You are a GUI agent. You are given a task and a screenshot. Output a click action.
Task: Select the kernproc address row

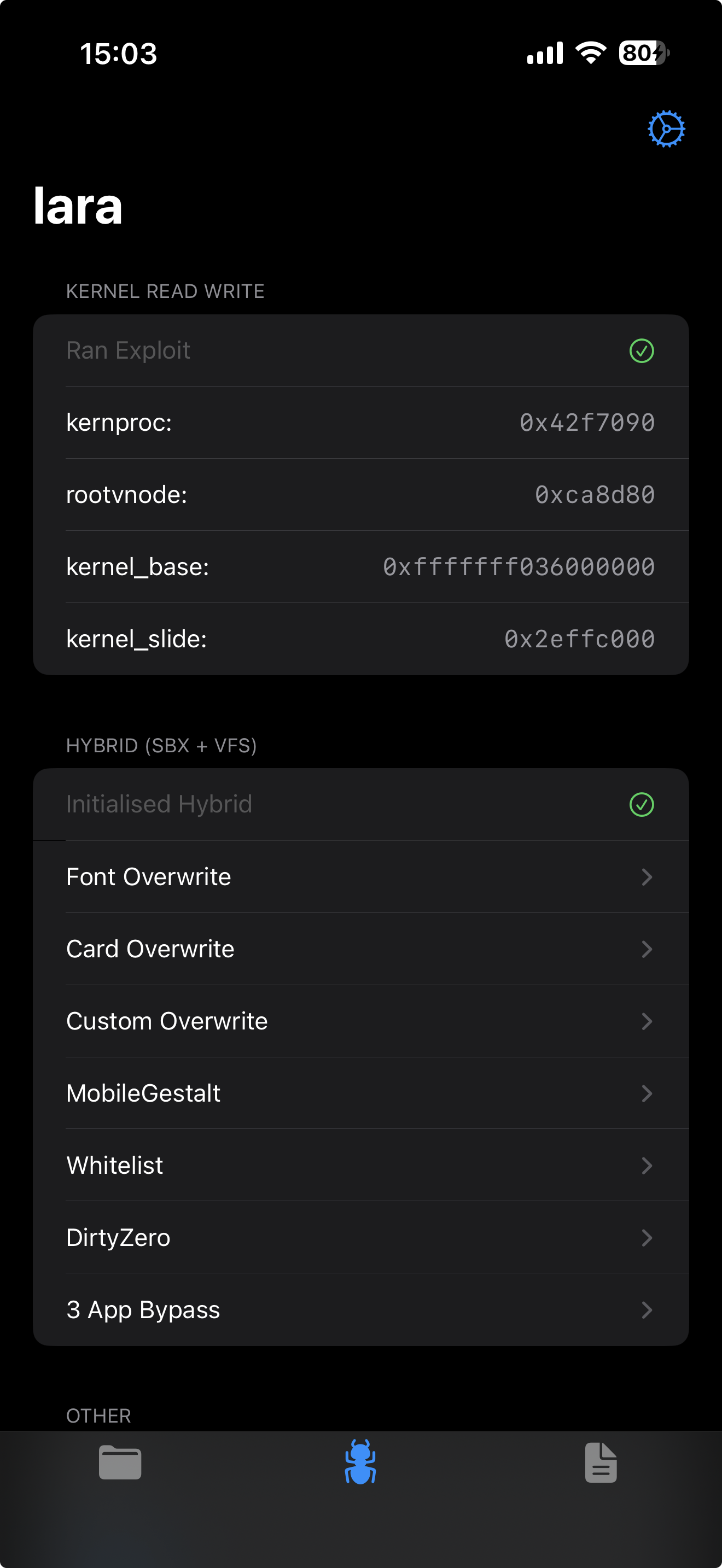tap(361, 423)
